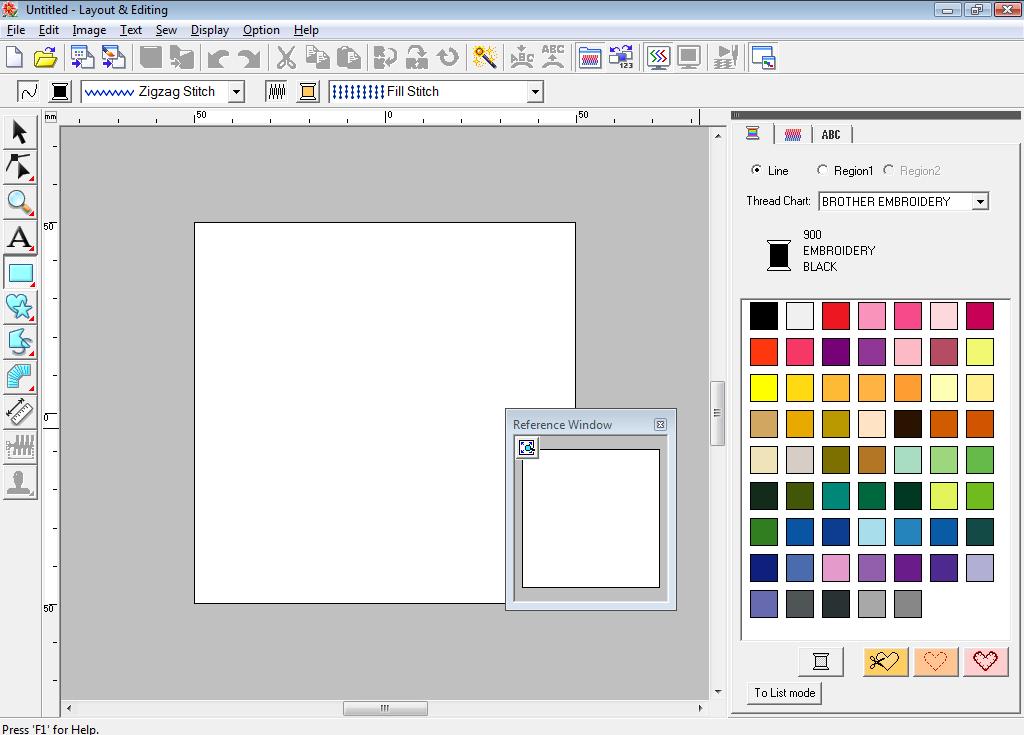Pick the red thread swatch in top row
Screen dimensions: 1024x735
tap(835, 316)
